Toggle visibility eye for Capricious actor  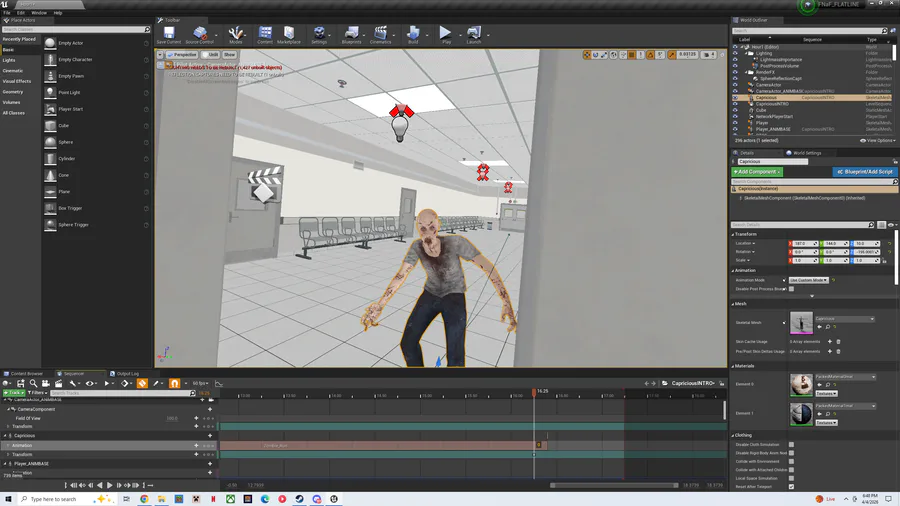[735, 98]
